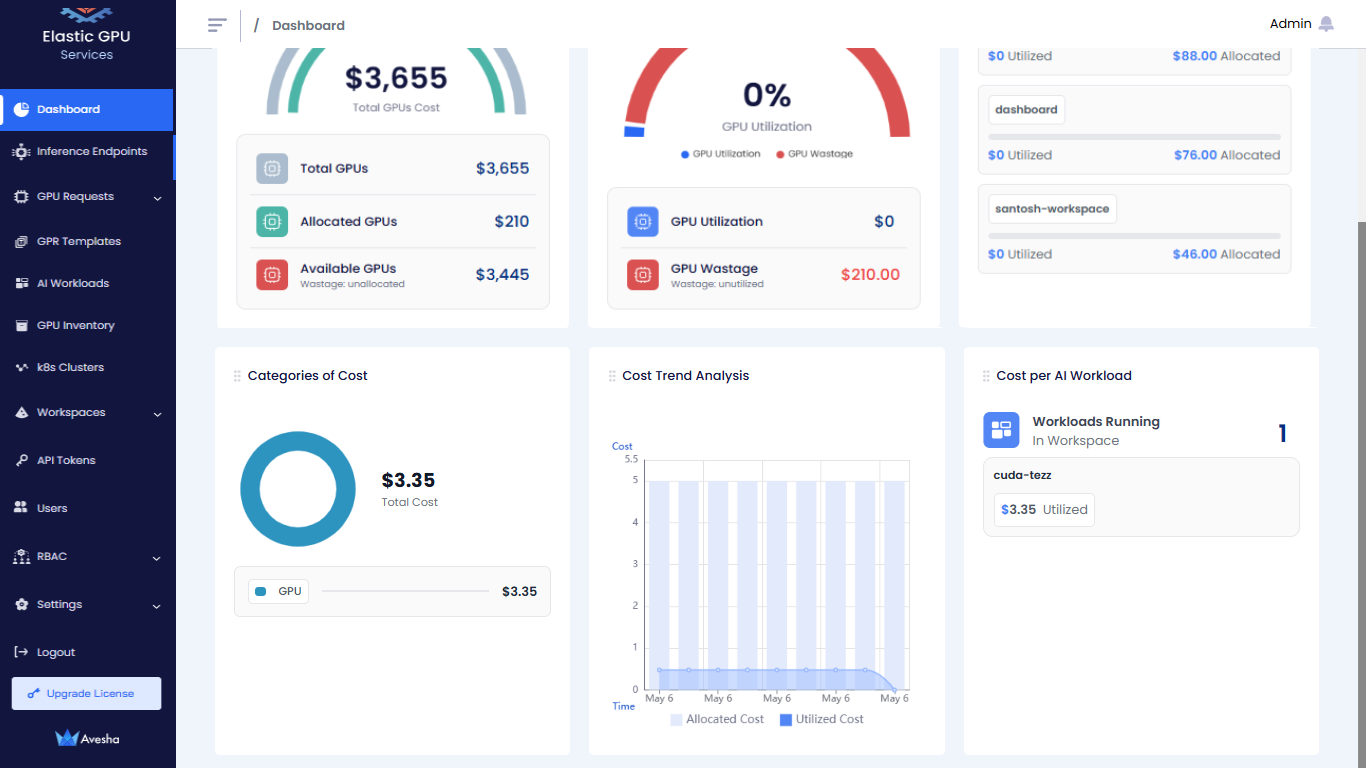The width and height of the screenshot is (1366, 768).
Task: Click the Inference Endpoints sidebar icon
Action: (x=21, y=152)
